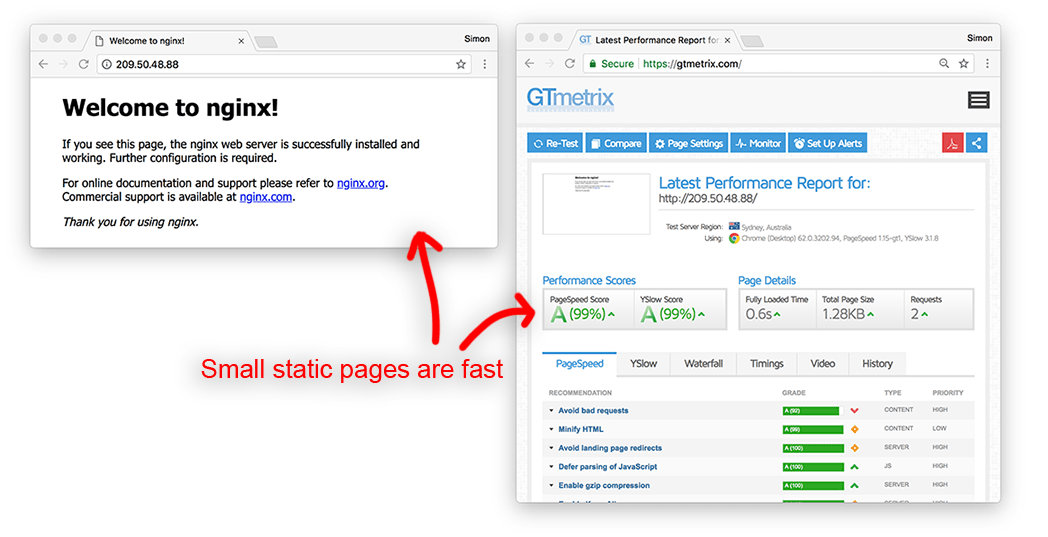Click the Monitor button
Image resolution: width=1048 pixels, height=537 pixels.
(758, 143)
